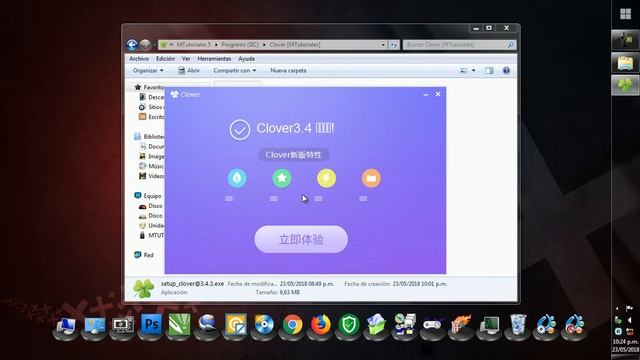
Task: Go back in Explorer with the Back arrow
Action: 132,44
